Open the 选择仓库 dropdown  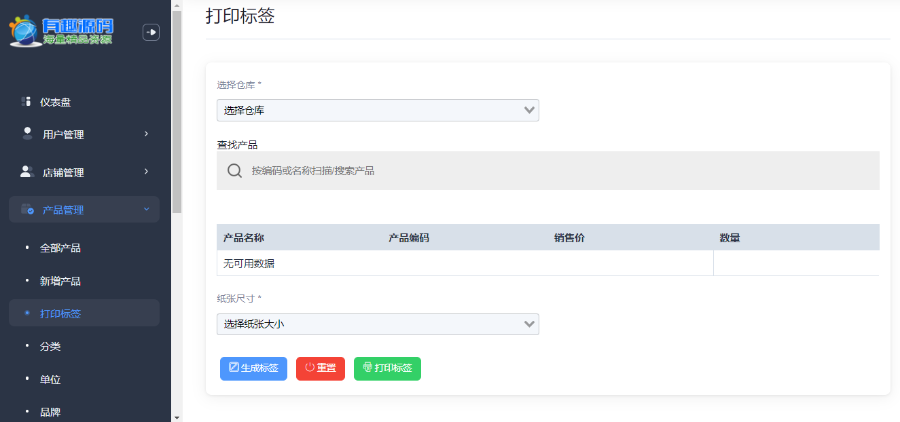click(378, 110)
